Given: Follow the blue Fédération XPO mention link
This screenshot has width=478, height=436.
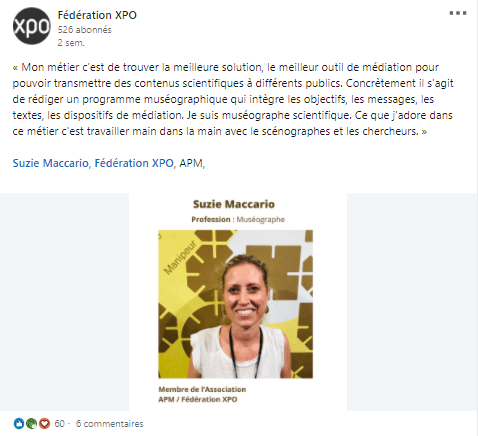Looking at the screenshot, I should tap(134, 163).
